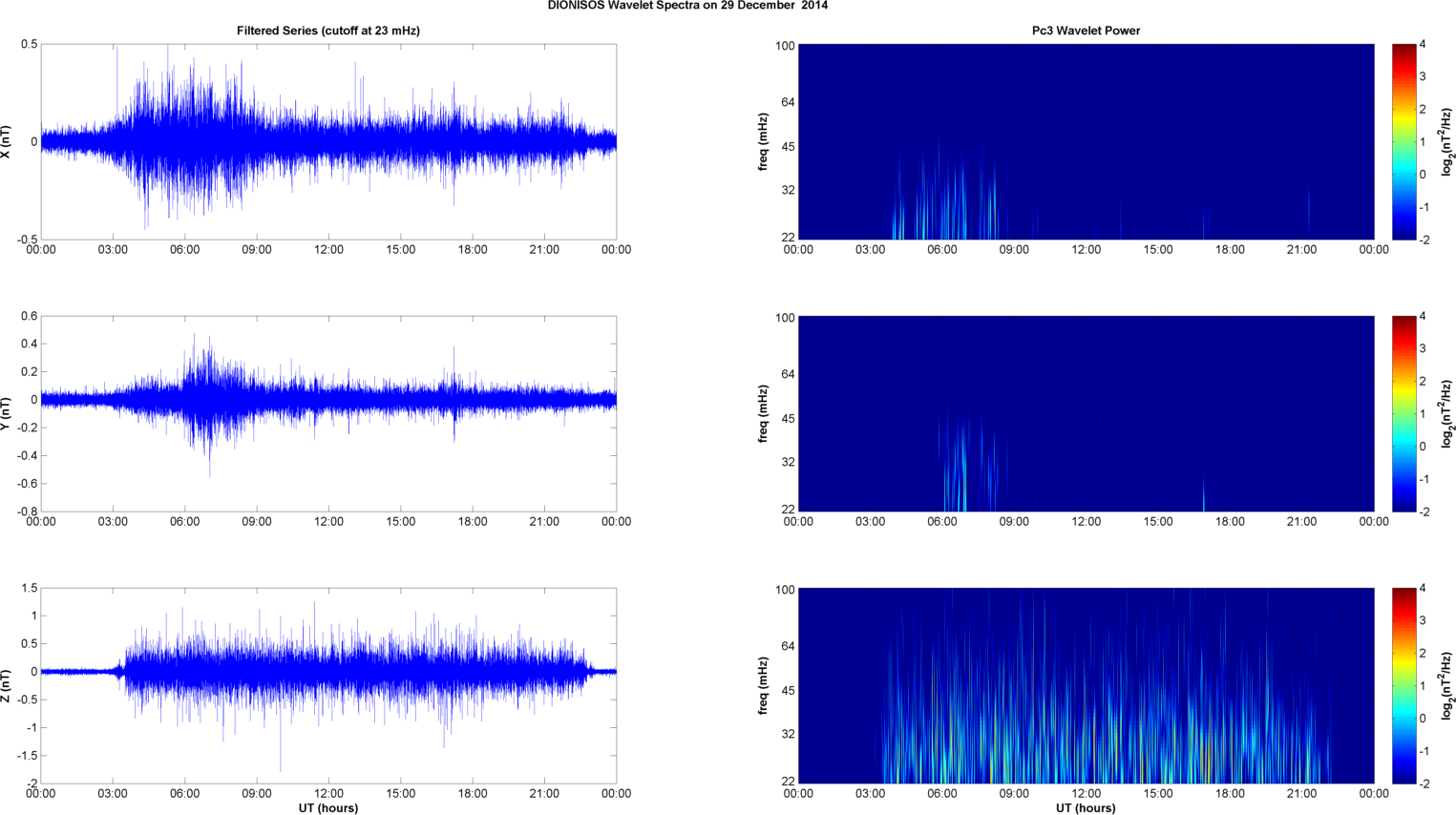Click the log2(nT²/Hz) label of middle colorbar
Image resolution: width=1456 pixels, height=815 pixels.
click(1447, 413)
